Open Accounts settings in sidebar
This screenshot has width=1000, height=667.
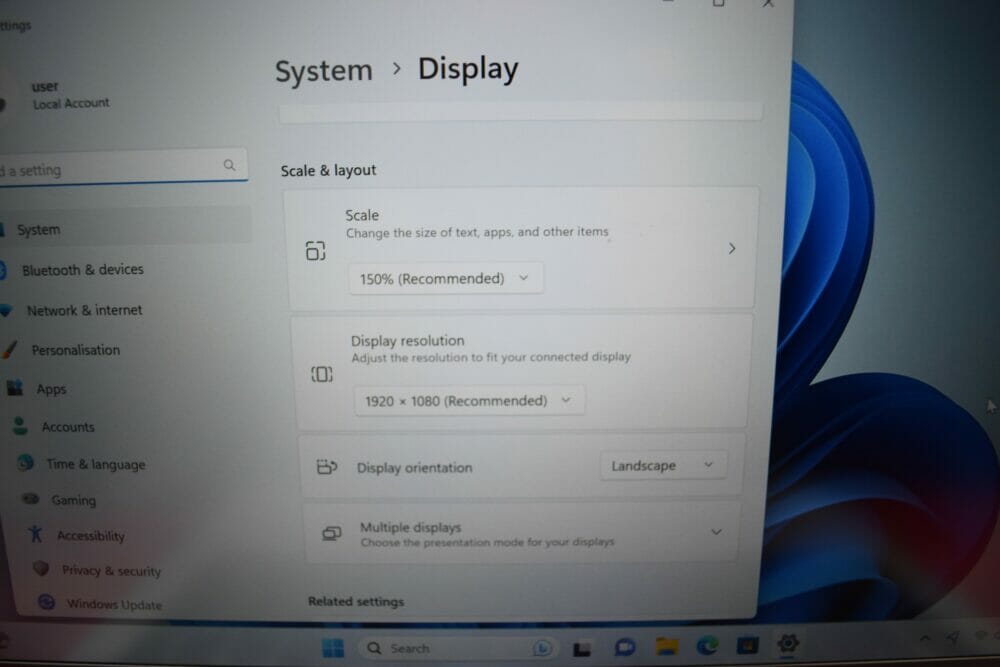[68, 427]
